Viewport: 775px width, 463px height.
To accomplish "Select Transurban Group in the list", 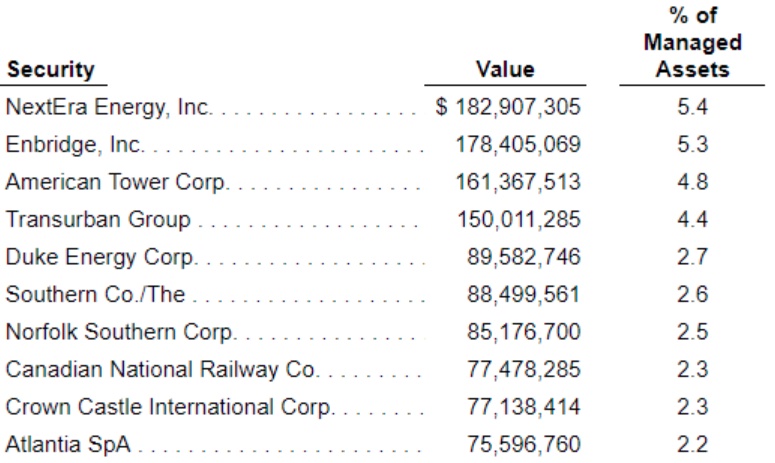I will tap(98, 220).
